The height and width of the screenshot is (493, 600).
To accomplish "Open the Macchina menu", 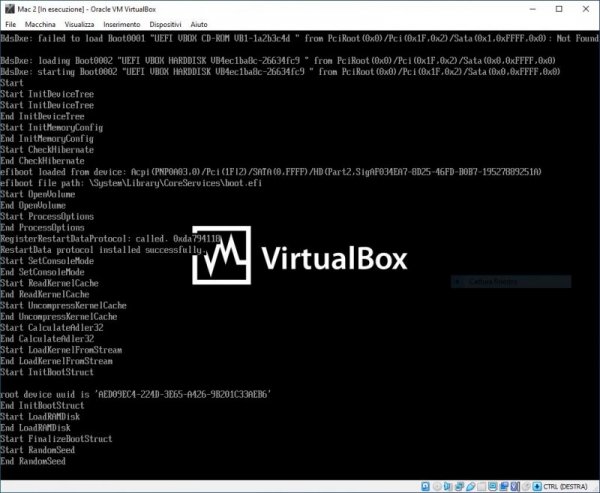I will tap(40, 24).
